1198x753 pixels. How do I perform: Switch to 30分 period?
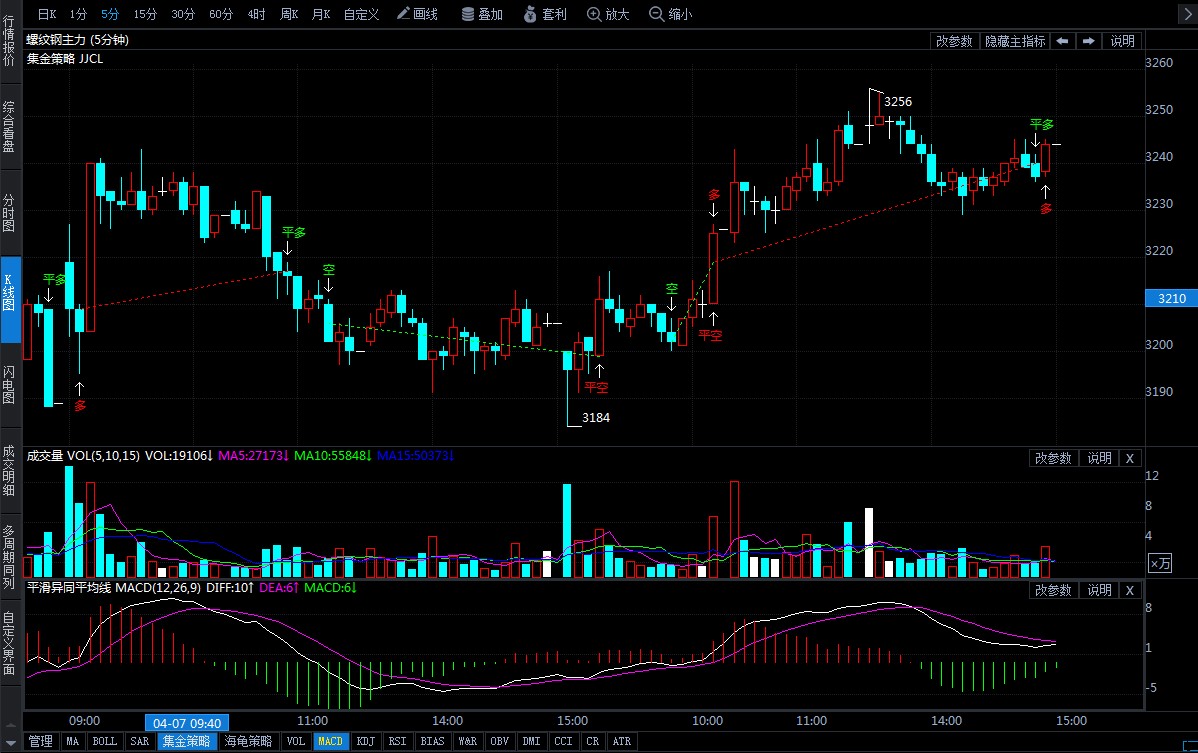click(x=183, y=14)
